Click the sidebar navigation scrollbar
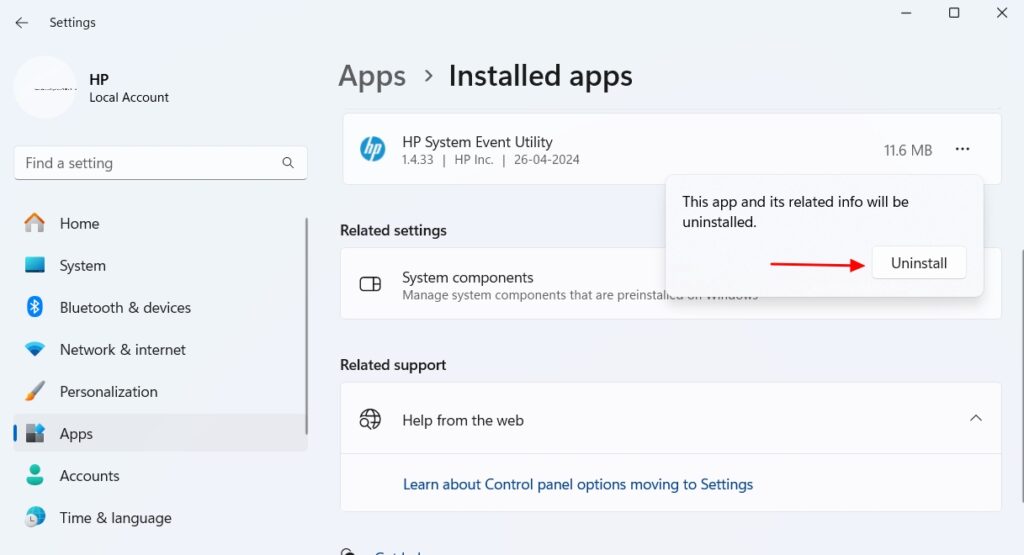Viewport: 1024px width, 555px height. click(x=306, y=326)
